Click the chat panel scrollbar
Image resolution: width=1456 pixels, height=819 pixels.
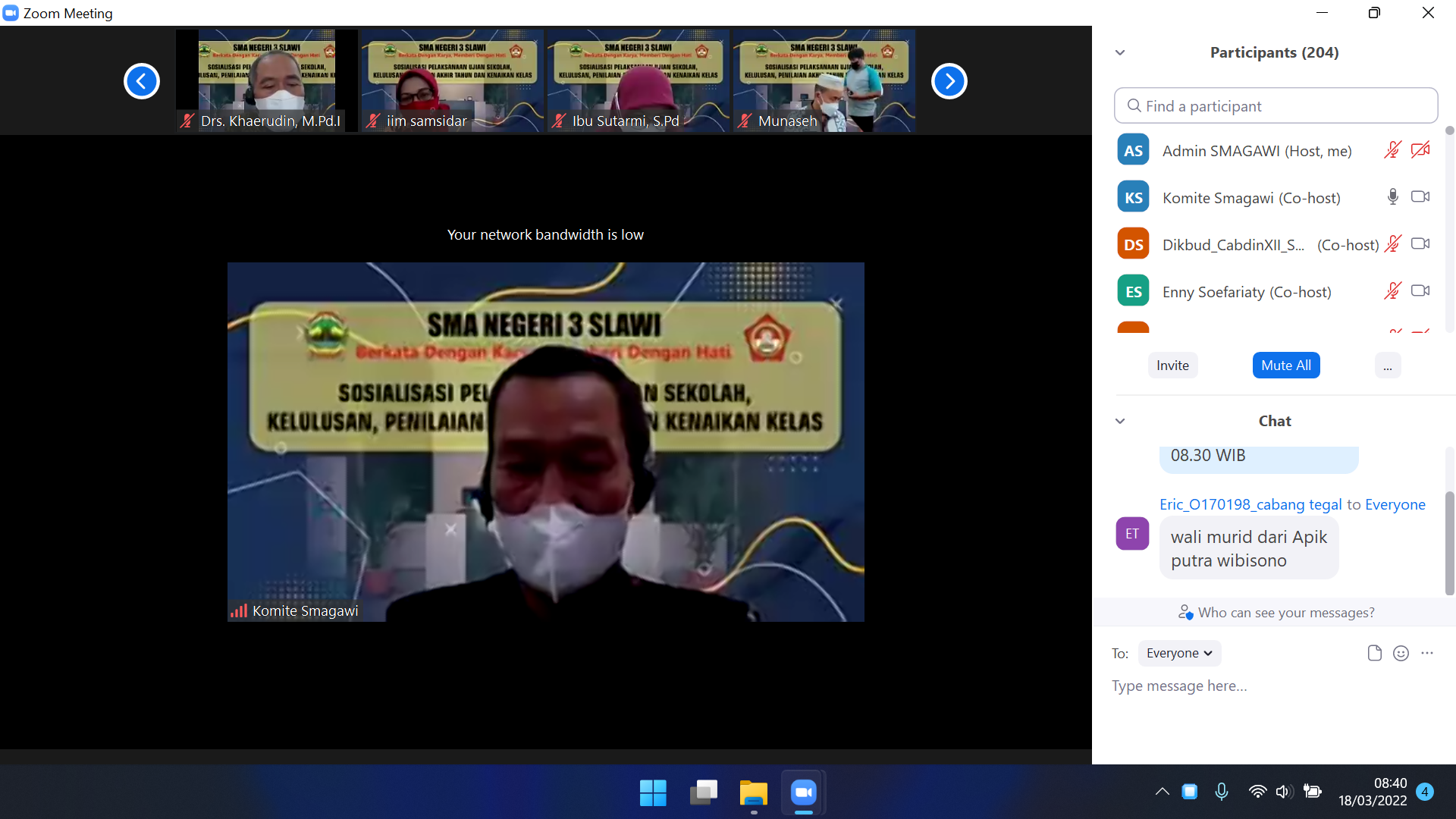click(x=1449, y=542)
